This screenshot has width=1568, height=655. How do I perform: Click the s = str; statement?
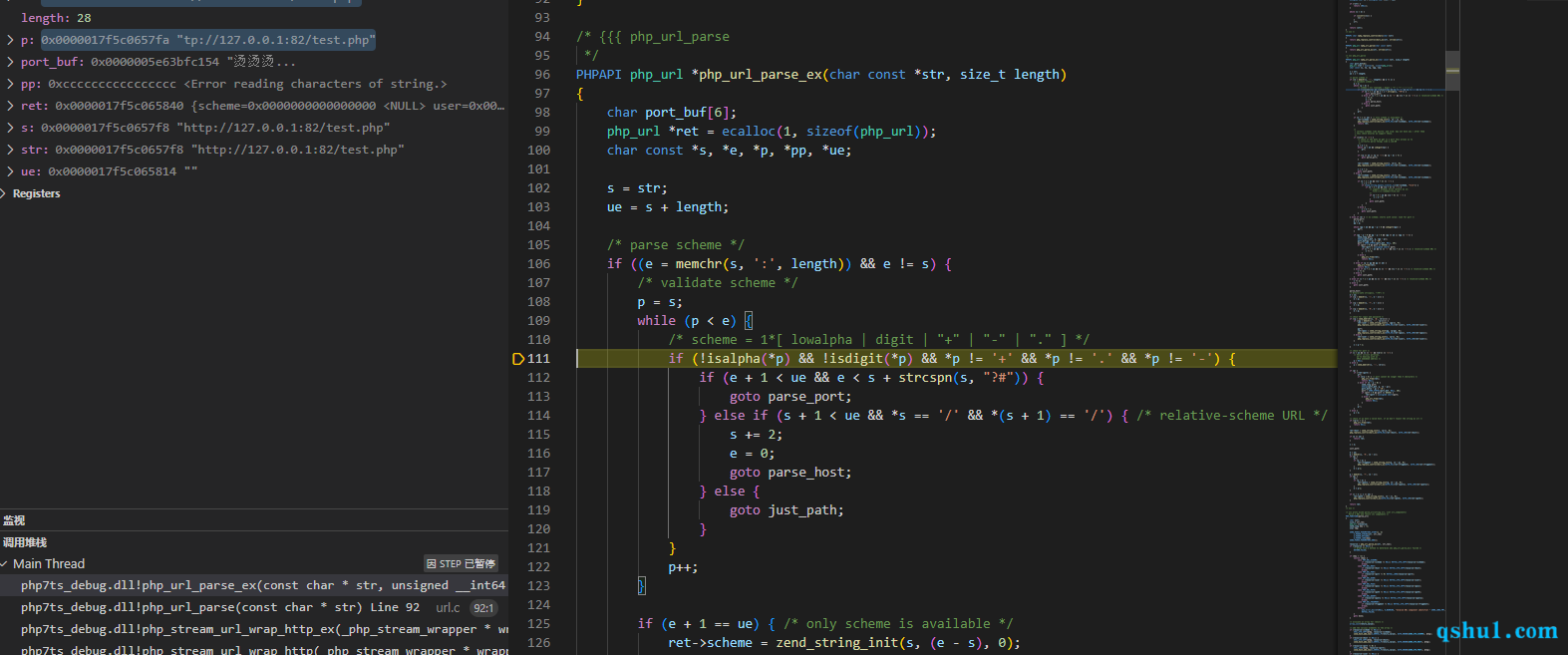pyautogui.click(x=637, y=188)
